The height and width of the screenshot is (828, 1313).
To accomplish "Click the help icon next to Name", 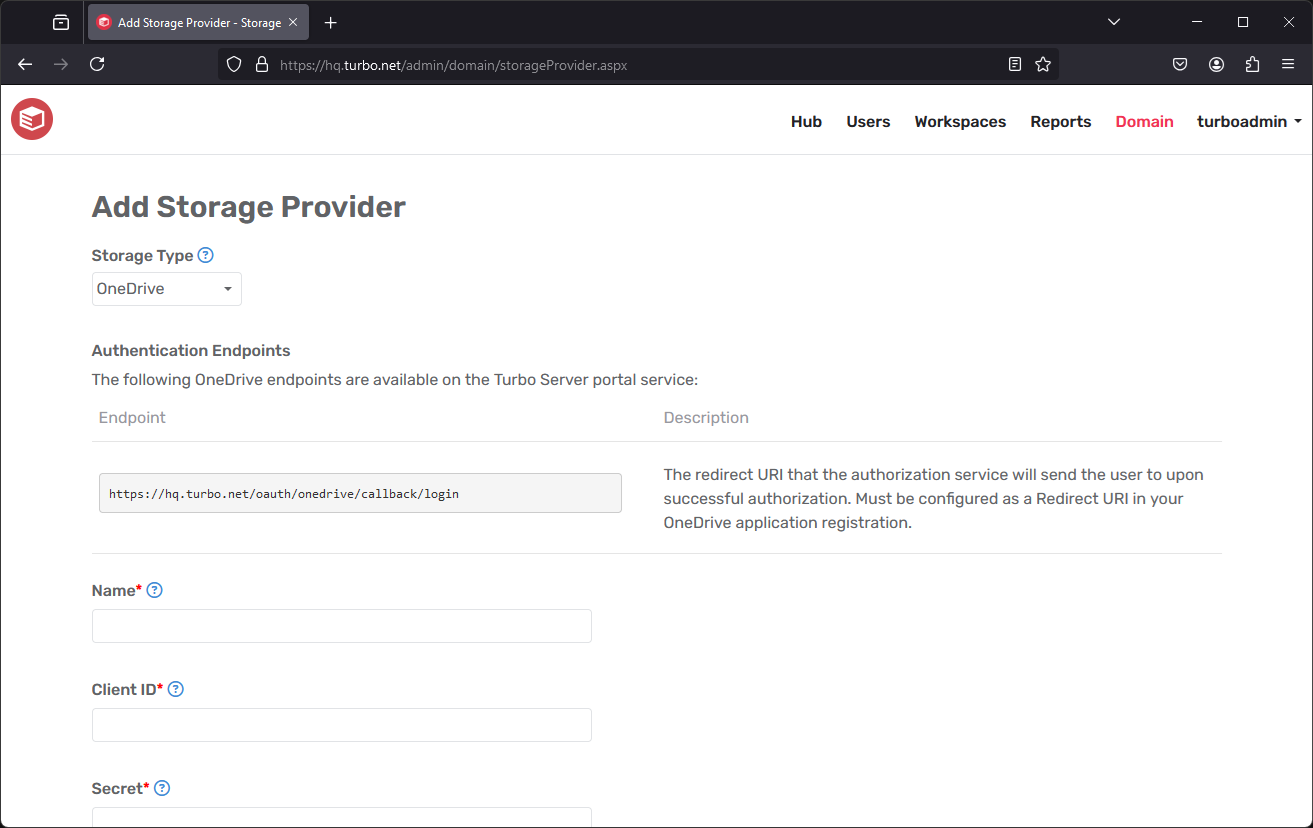I will pyautogui.click(x=154, y=590).
